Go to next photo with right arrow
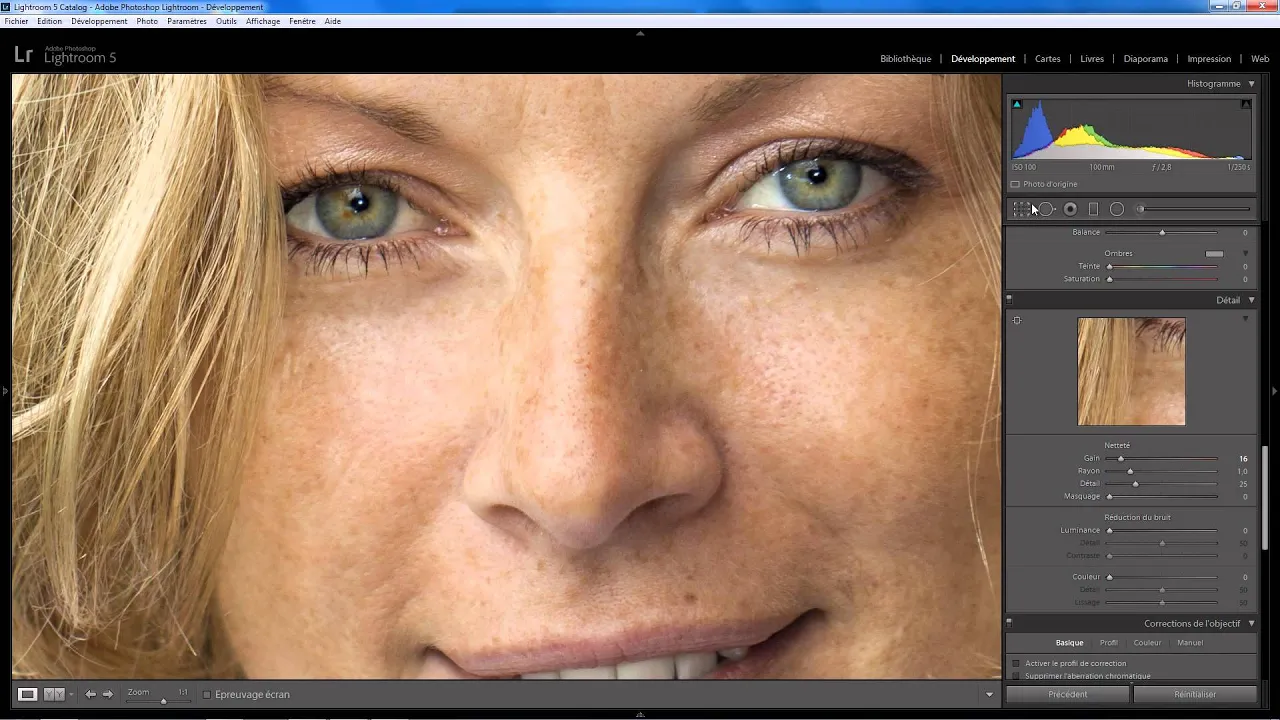This screenshot has width=1280, height=720. click(x=108, y=694)
